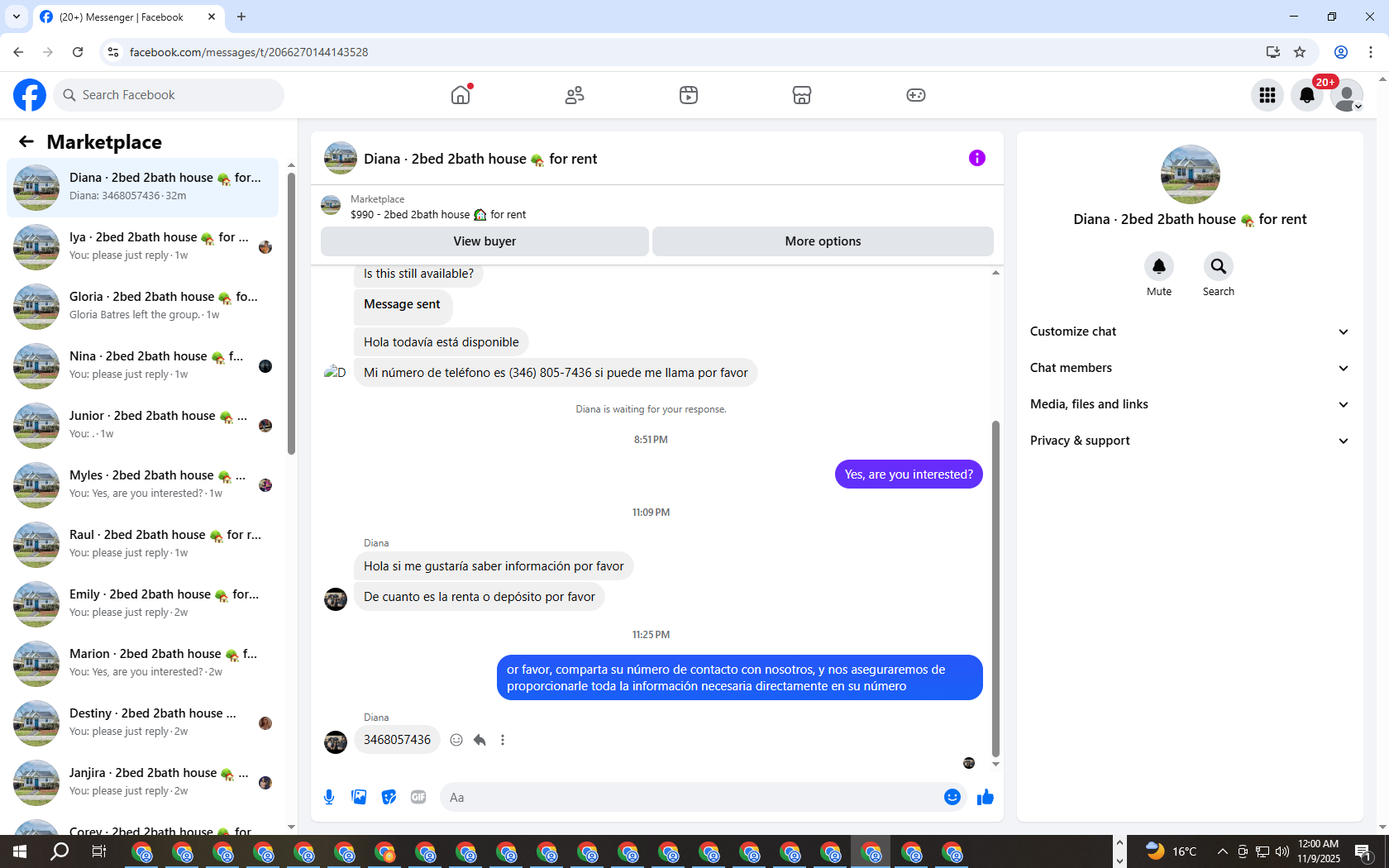Click the Mute bell icon in chat details
Image resolution: width=1389 pixels, height=868 pixels.
pos(1159,266)
